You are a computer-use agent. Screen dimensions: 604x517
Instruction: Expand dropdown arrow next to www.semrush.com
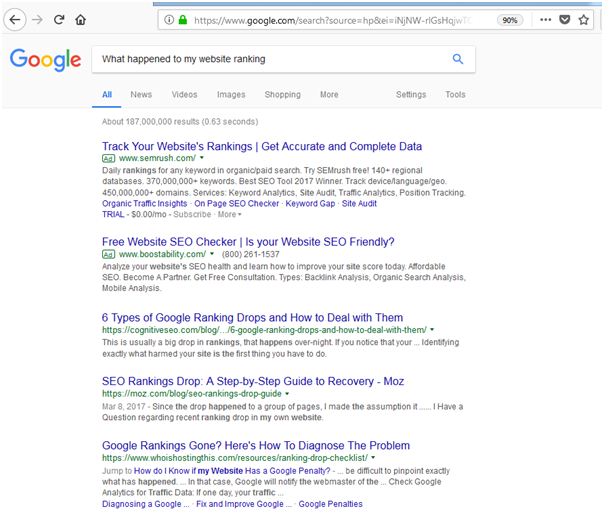(x=202, y=158)
